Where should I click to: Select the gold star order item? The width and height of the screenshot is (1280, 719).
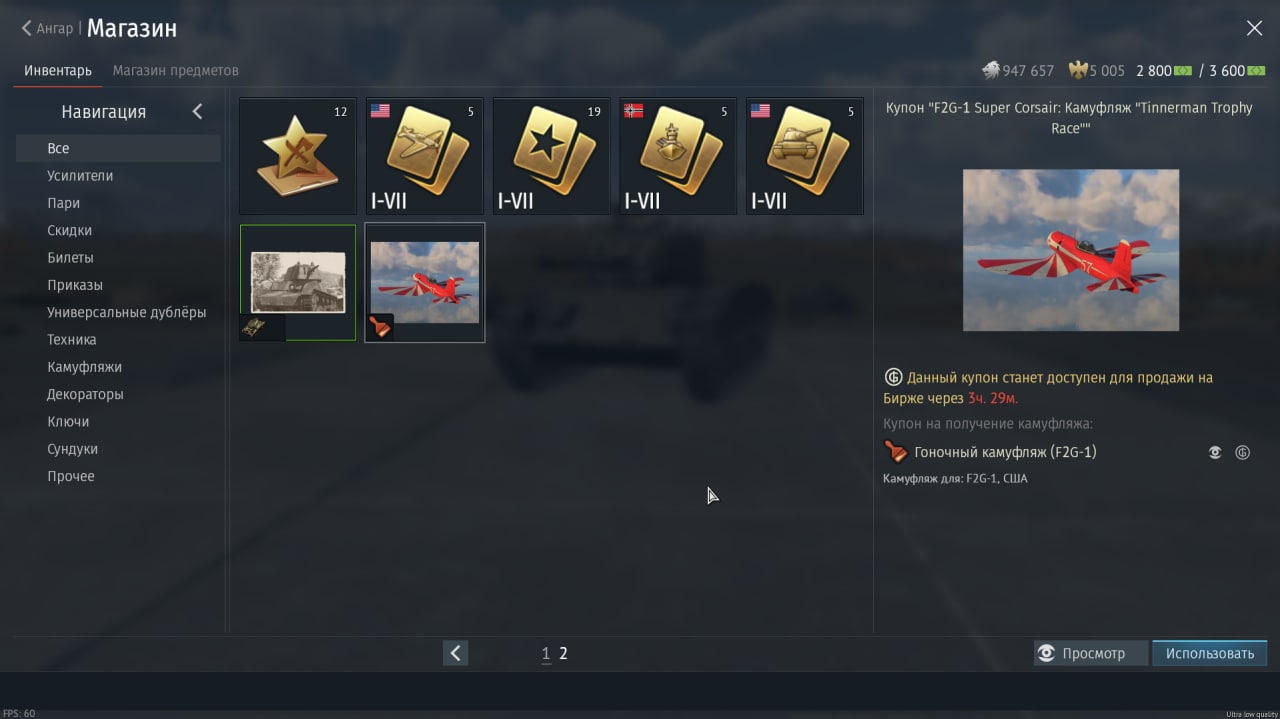(x=298, y=156)
